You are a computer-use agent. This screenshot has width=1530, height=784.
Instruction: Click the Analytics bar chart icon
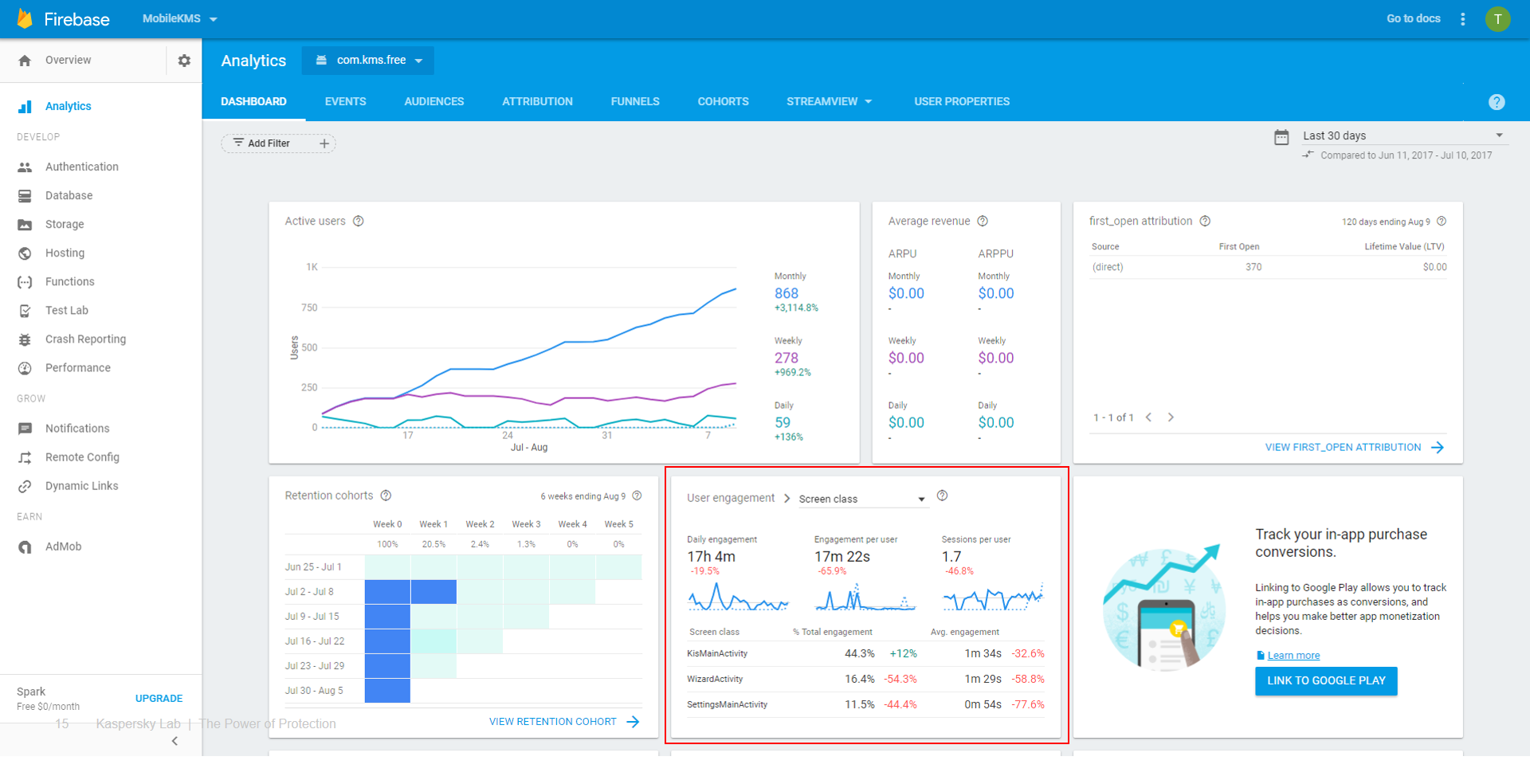[x=25, y=106]
